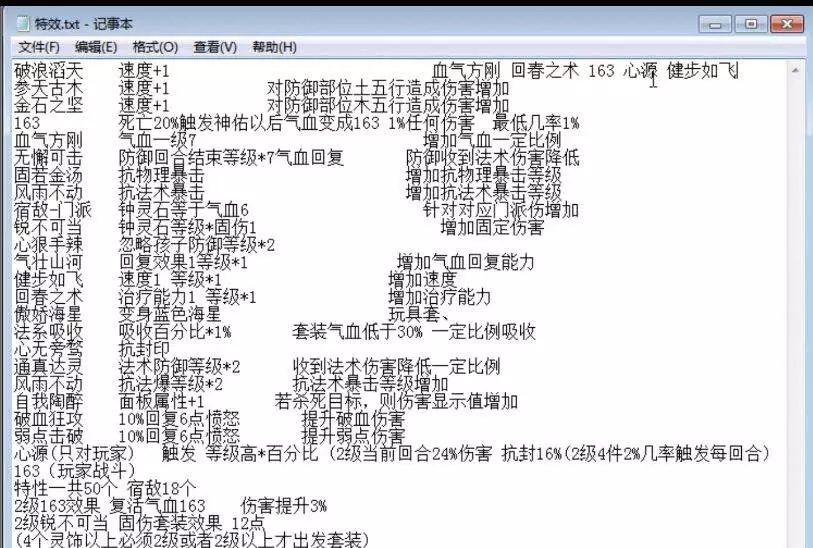The width and height of the screenshot is (813, 548).
Task: Click on the text 提升破血伤害
Action: [x=353, y=419]
